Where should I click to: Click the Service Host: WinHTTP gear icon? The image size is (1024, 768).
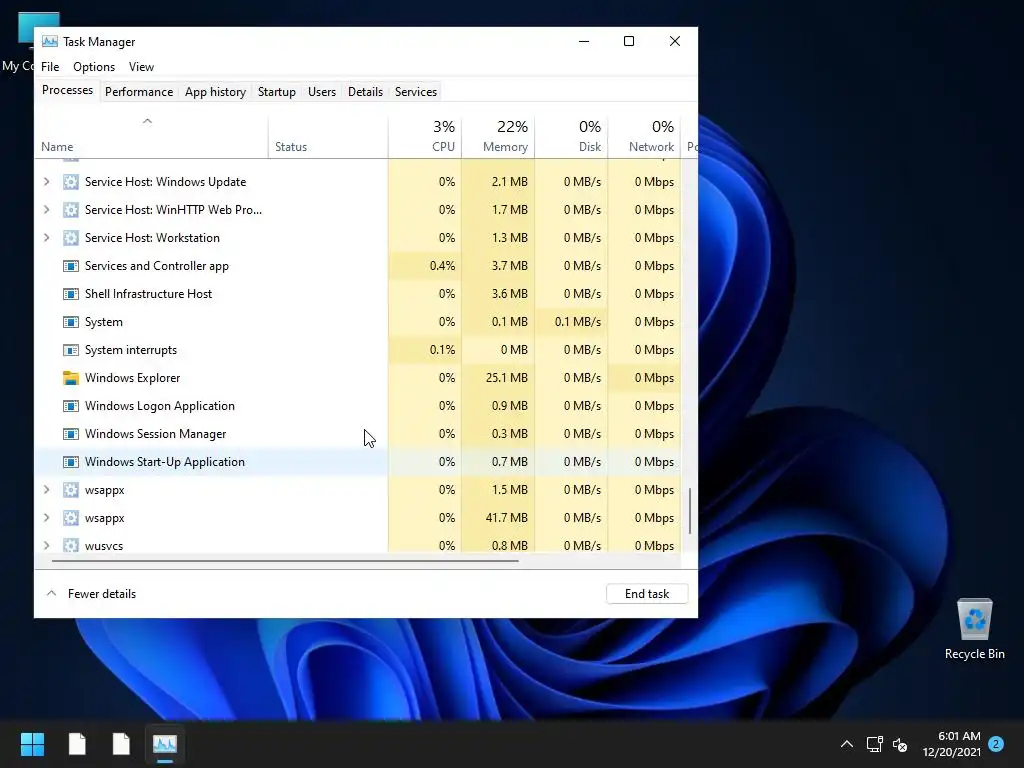click(x=71, y=210)
